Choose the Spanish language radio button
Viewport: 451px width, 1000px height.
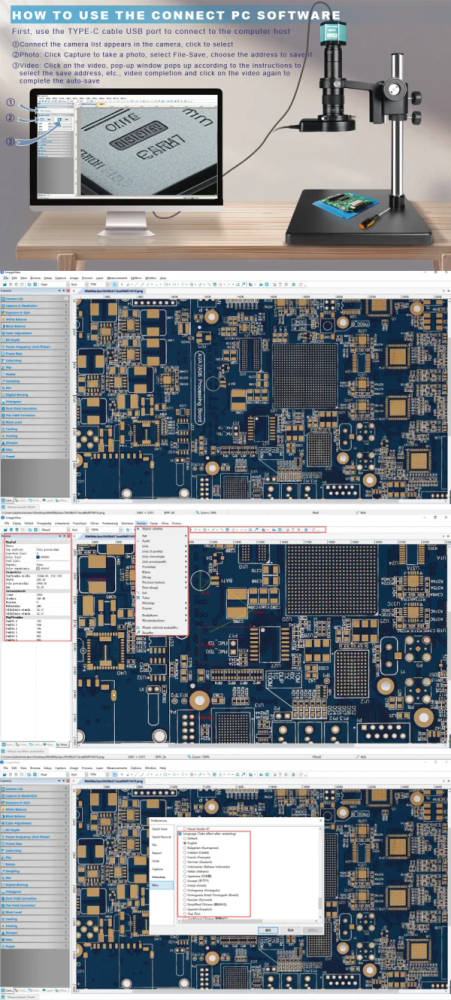point(185,909)
